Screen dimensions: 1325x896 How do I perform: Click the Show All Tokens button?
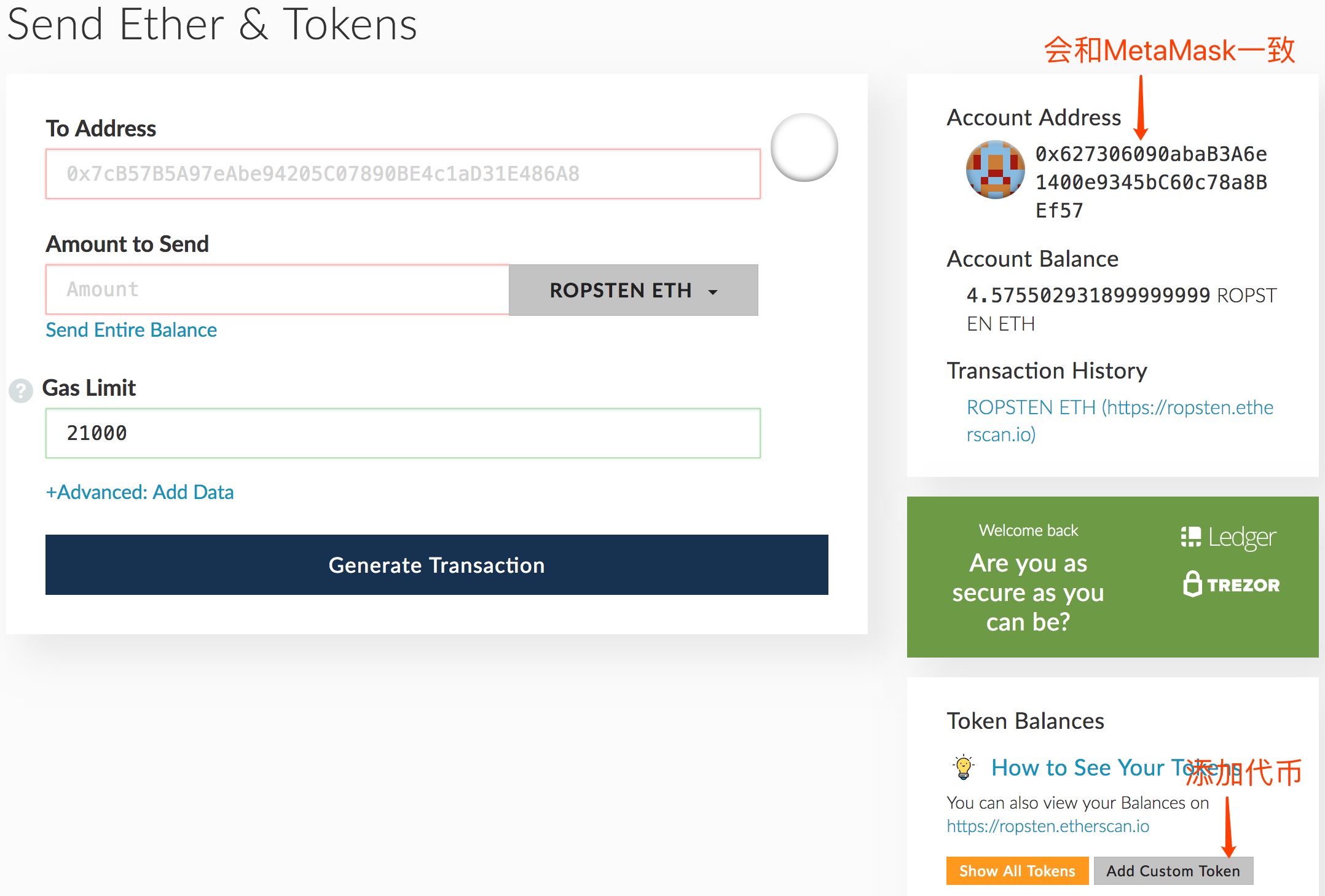point(1017,871)
